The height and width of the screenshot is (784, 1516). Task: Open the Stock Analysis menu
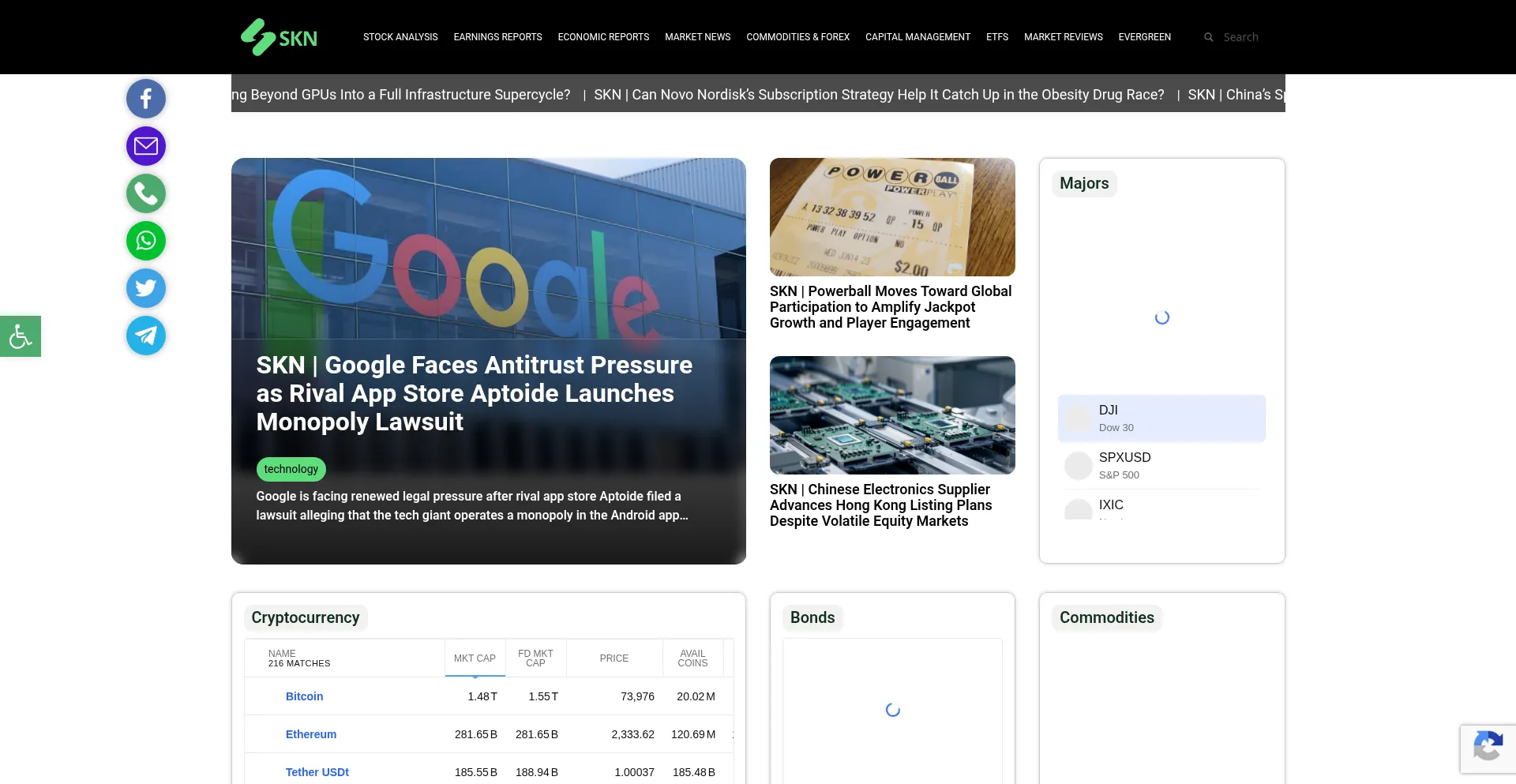click(x=400, y=37)
